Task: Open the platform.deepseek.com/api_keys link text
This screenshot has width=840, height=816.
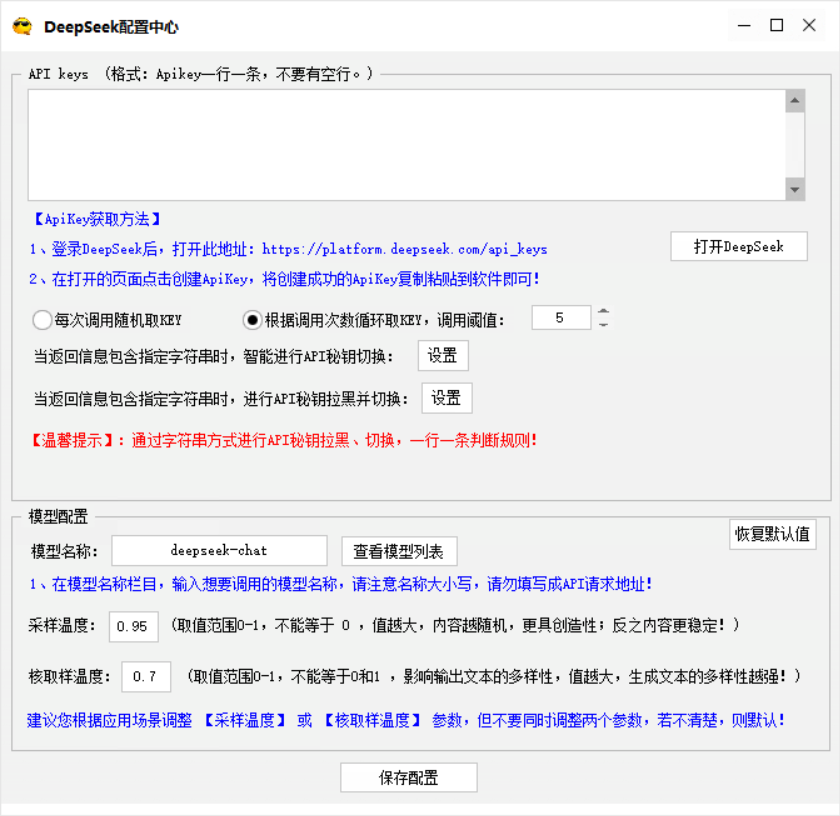Action: [404, 249]
